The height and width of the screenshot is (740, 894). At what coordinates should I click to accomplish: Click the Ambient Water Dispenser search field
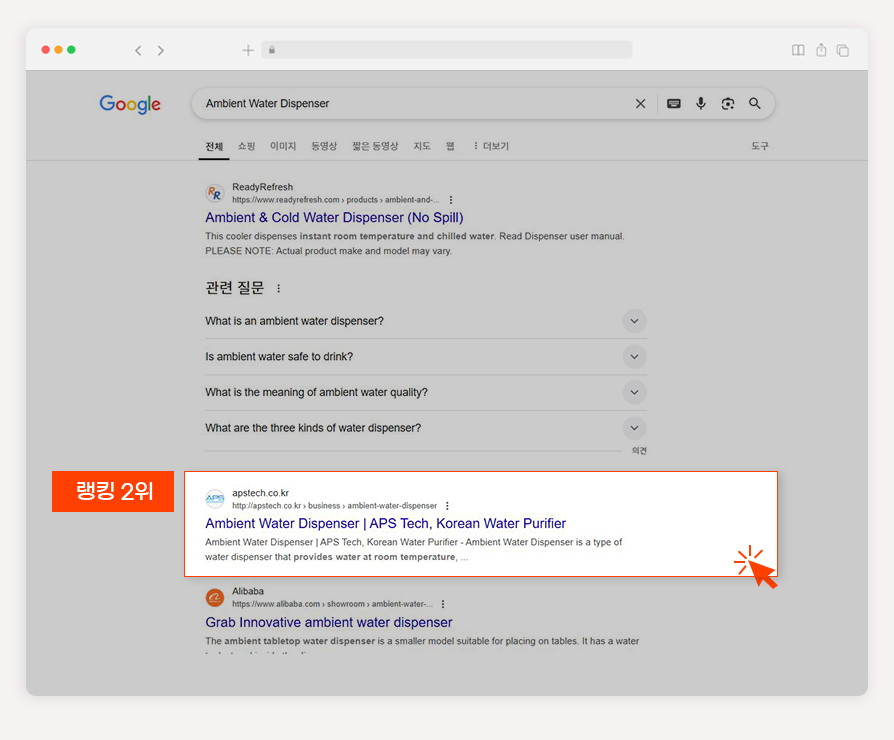tap(416, 104)
